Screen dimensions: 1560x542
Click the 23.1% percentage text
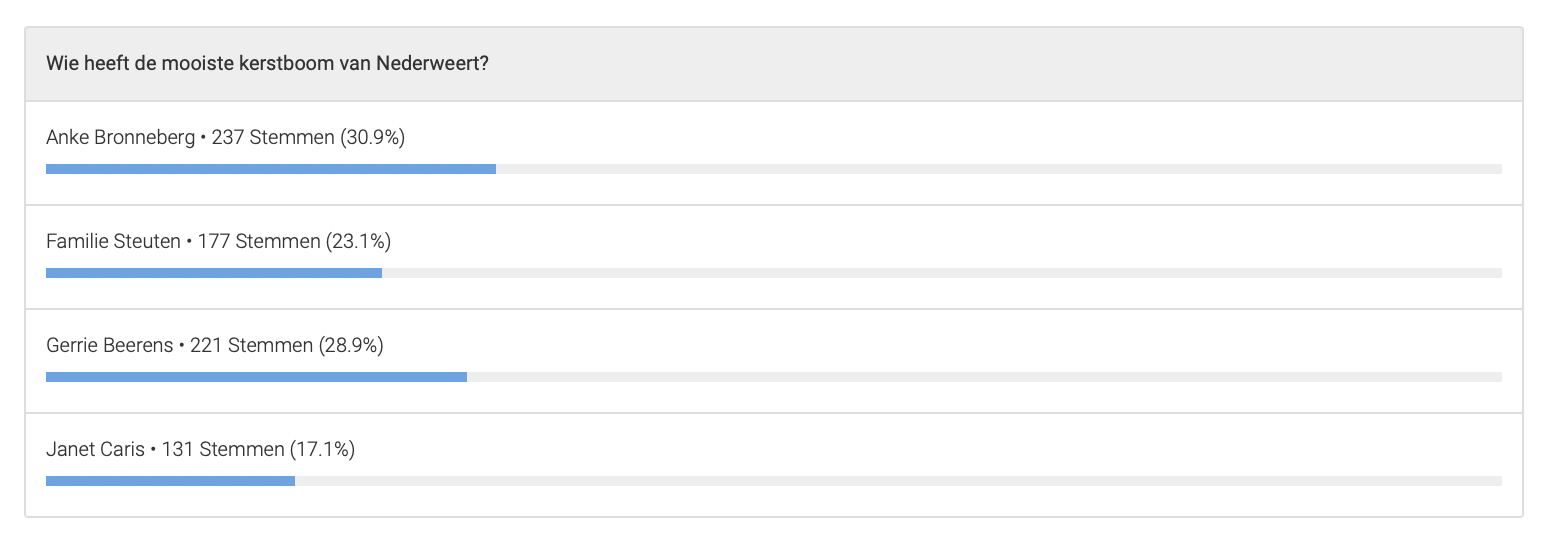pos(358,242)
